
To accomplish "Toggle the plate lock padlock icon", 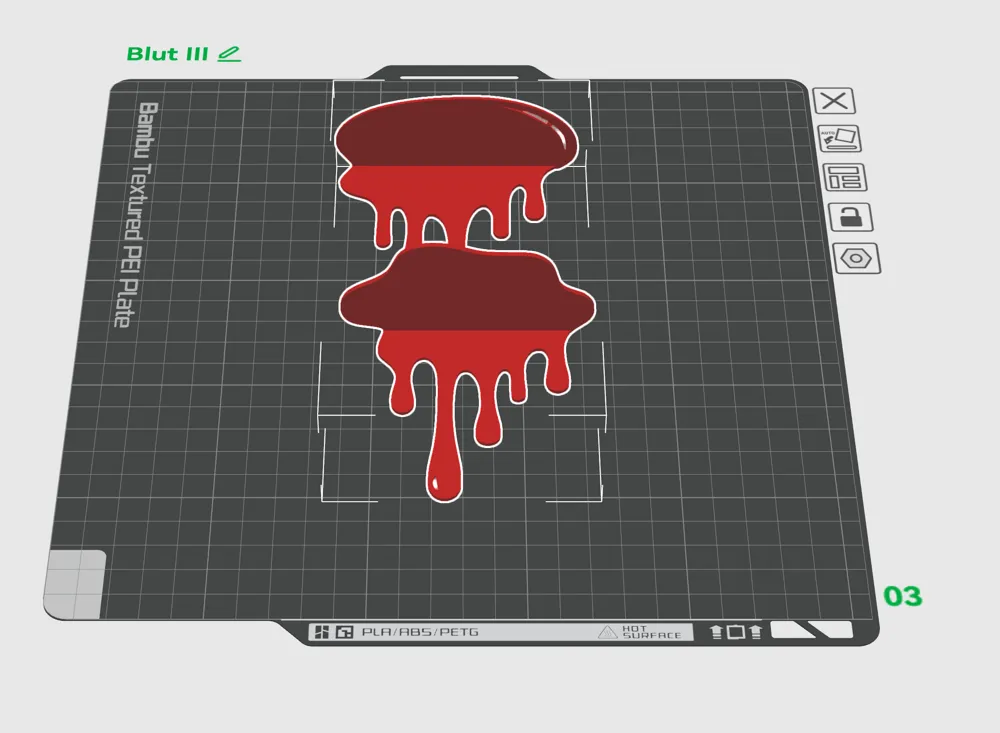I will (851, 217).
